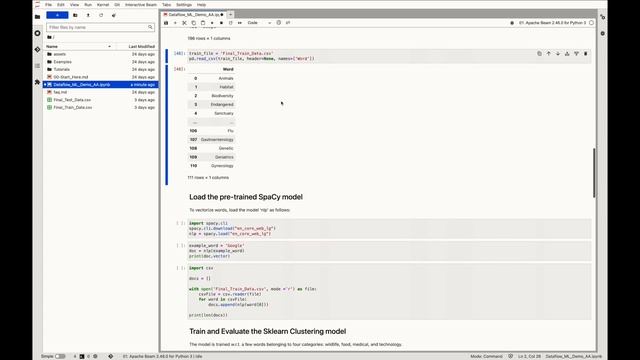Sort files by Last Modified column
Screen dimensions: 640x360
coord(141,47)
